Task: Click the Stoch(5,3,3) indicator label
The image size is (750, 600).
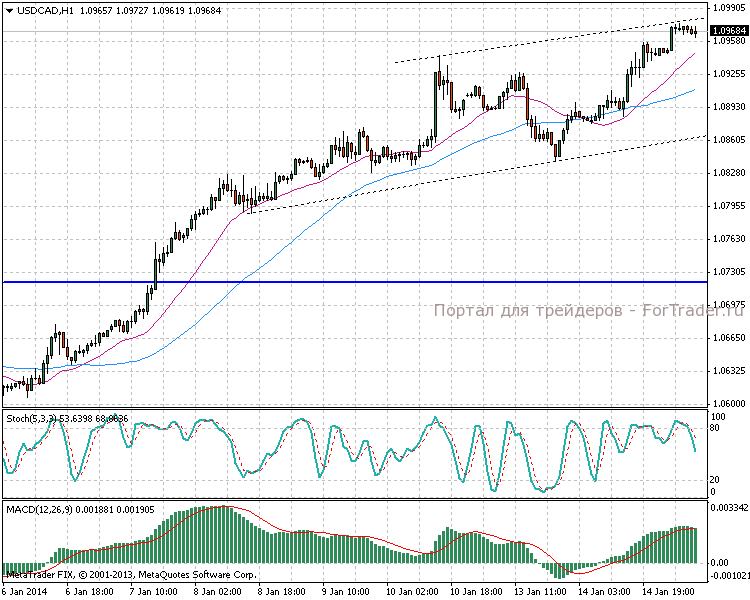Action: pos(30,416)
